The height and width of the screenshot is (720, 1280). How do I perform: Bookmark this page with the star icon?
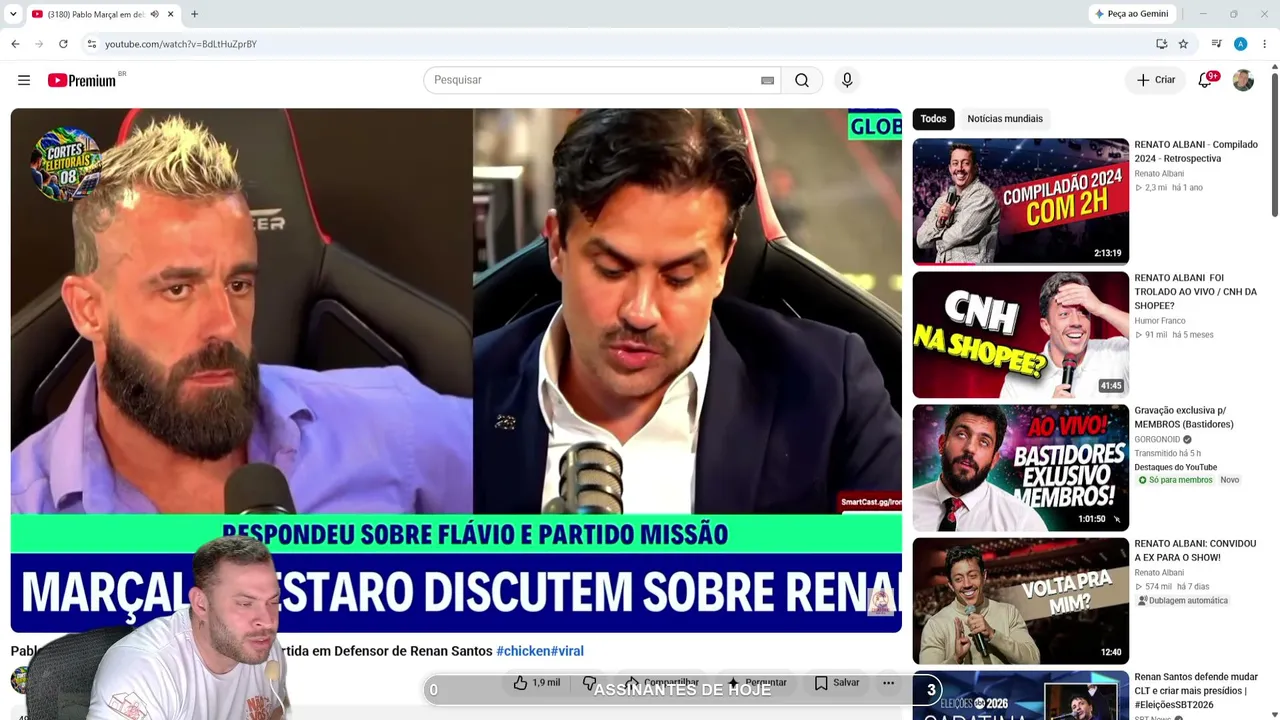coord(1183,44)
